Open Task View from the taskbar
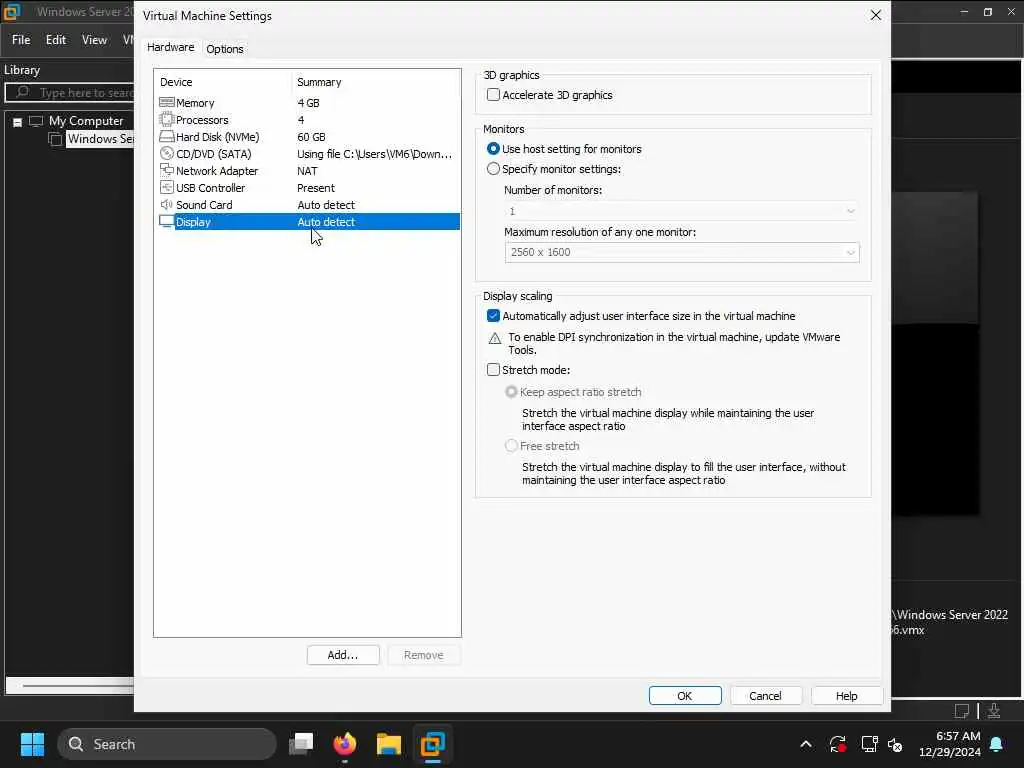The height and width of the screenshot is (768, 1024). click(x=301, y=744)
